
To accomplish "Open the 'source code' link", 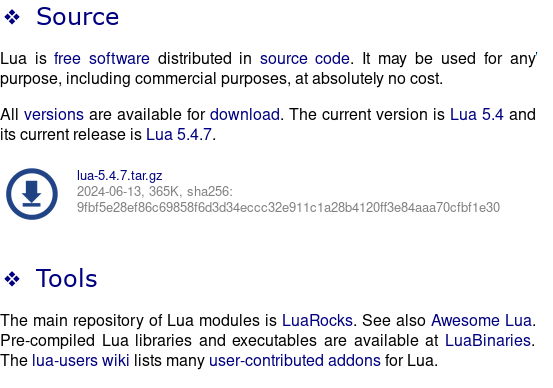I will coord(305,58).
